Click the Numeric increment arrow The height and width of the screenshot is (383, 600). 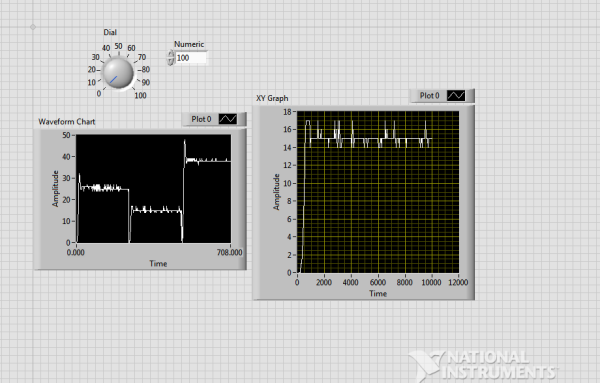[170, 54]
